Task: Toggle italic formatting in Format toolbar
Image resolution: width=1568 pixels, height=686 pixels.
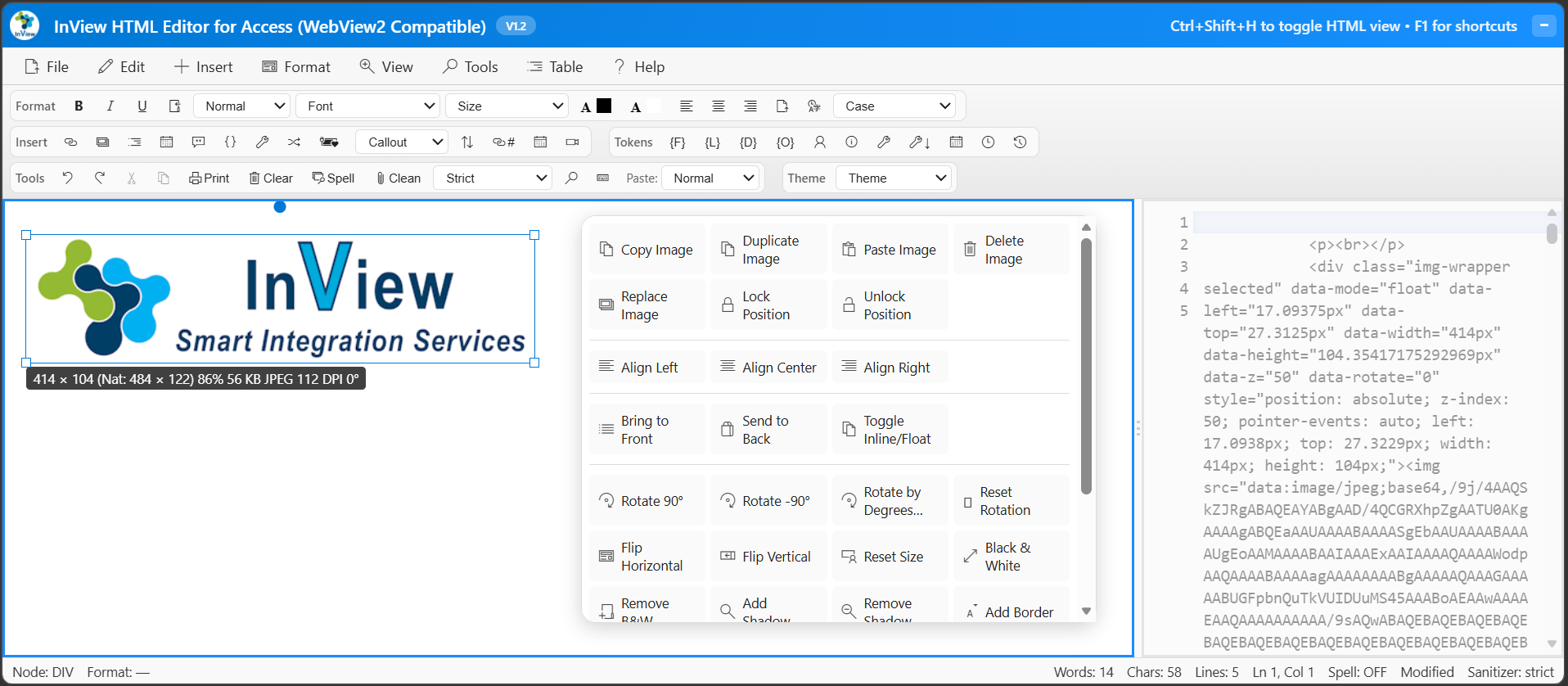Action: [110, 106]
